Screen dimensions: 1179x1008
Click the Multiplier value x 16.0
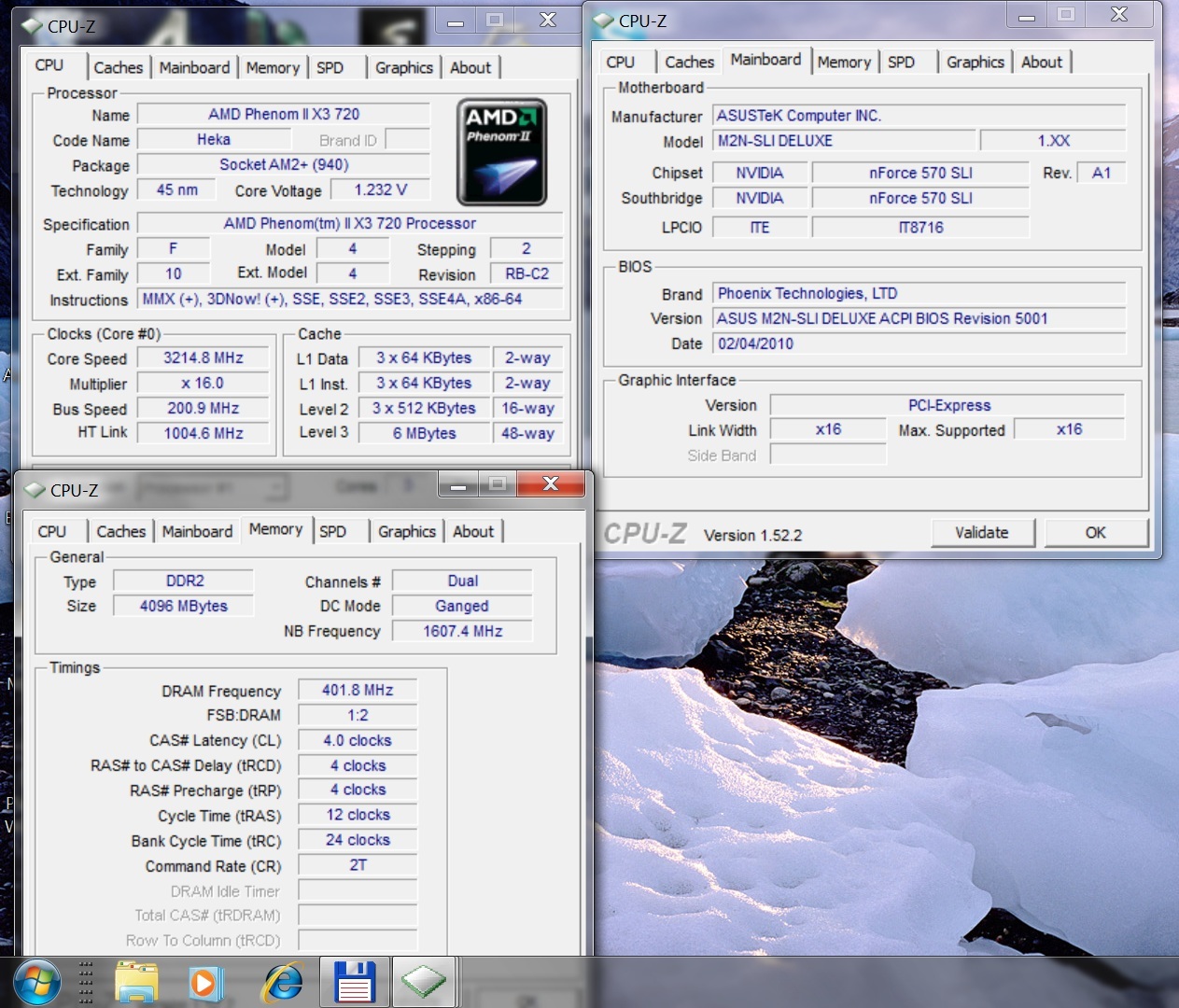tap(204, 384)
